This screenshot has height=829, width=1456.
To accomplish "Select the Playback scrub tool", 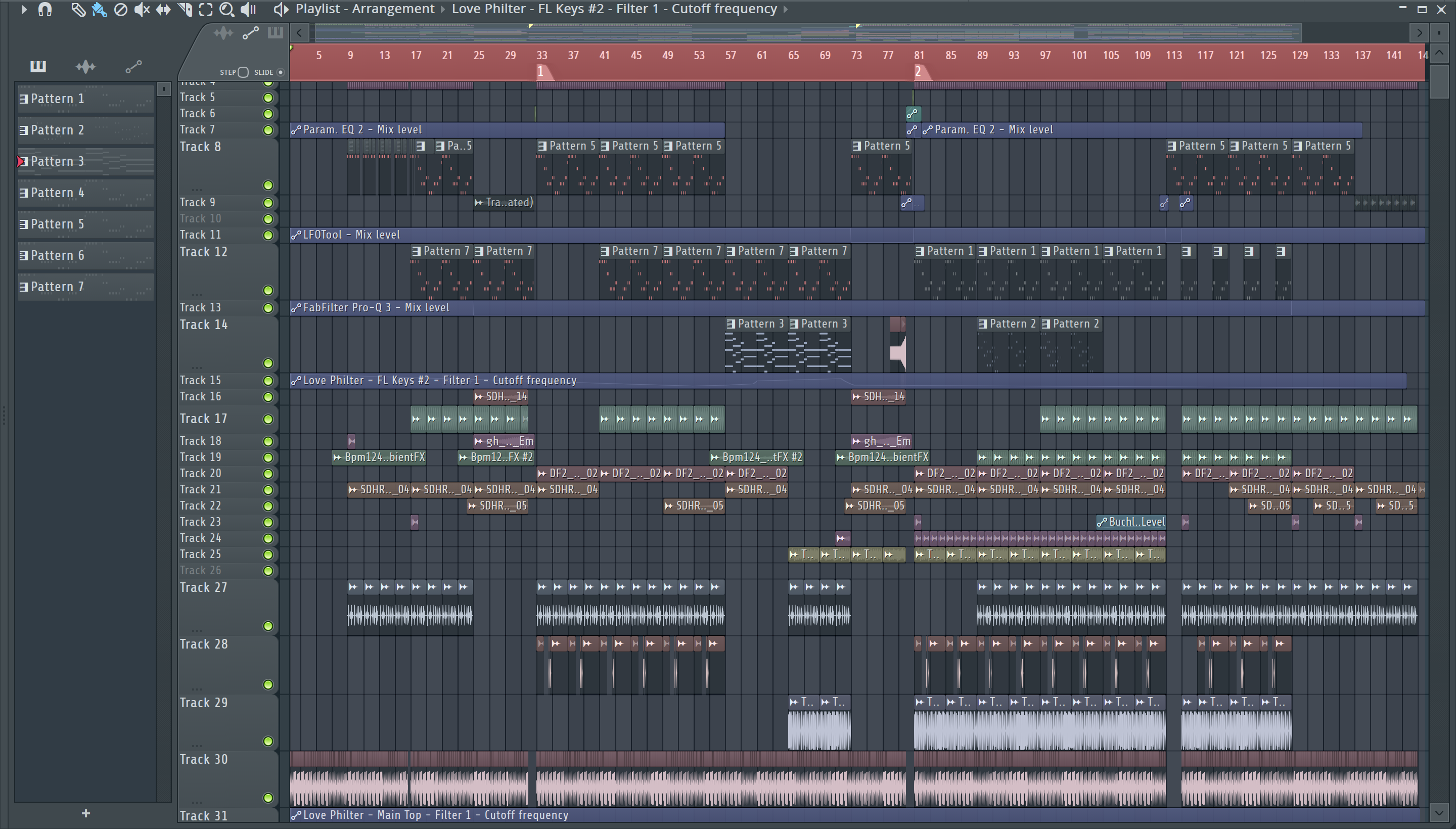I will (x=248, y=9).
